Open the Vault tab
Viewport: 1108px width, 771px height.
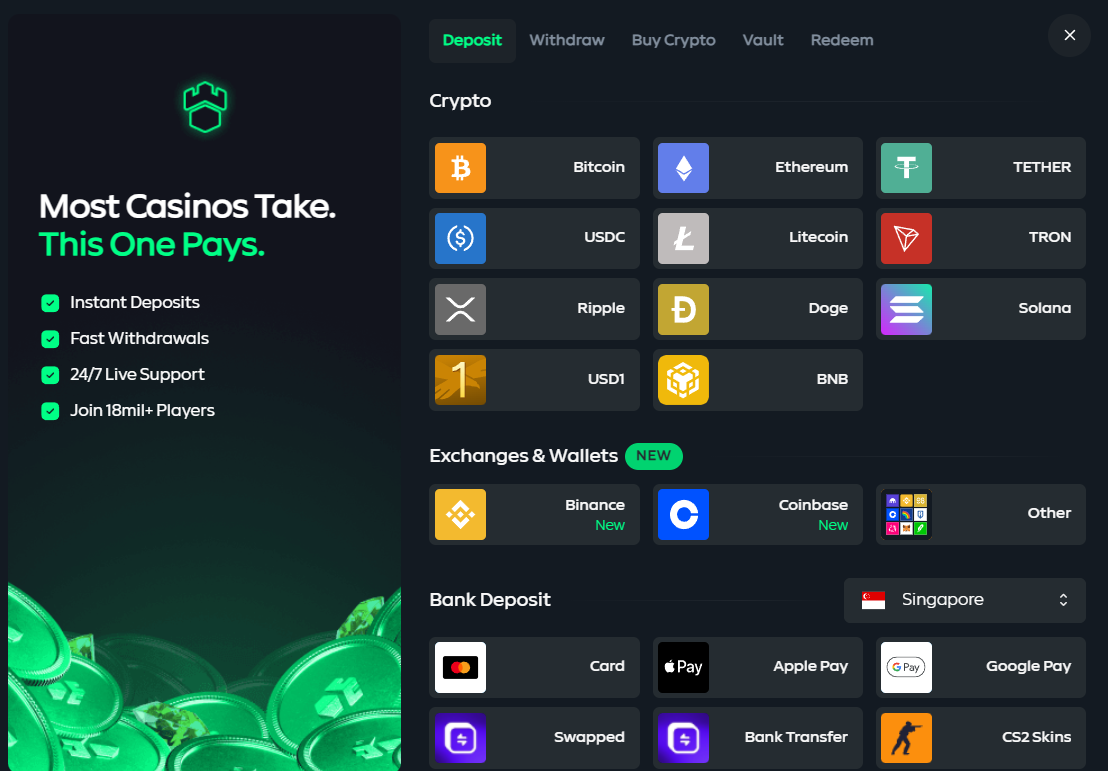click(x=763, y=40)
